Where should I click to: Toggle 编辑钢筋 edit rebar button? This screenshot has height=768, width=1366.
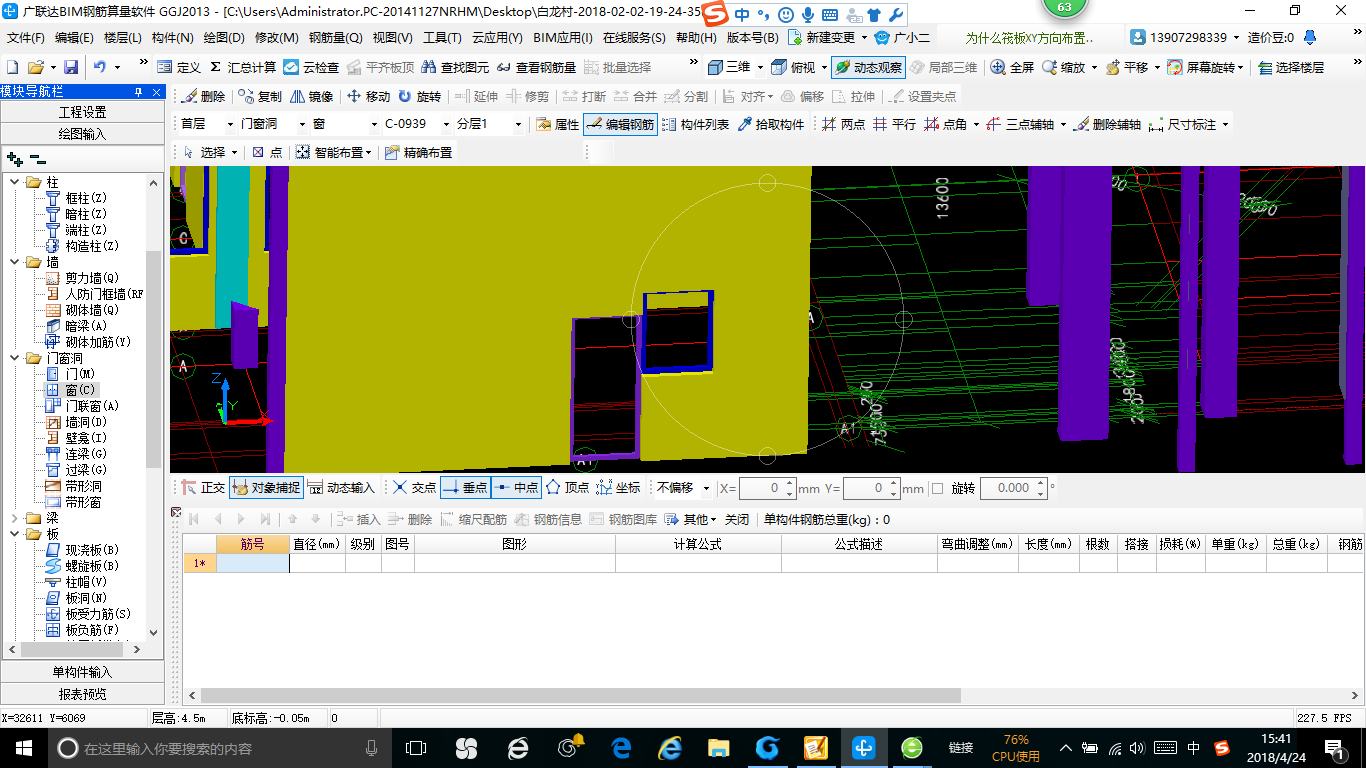620,124
